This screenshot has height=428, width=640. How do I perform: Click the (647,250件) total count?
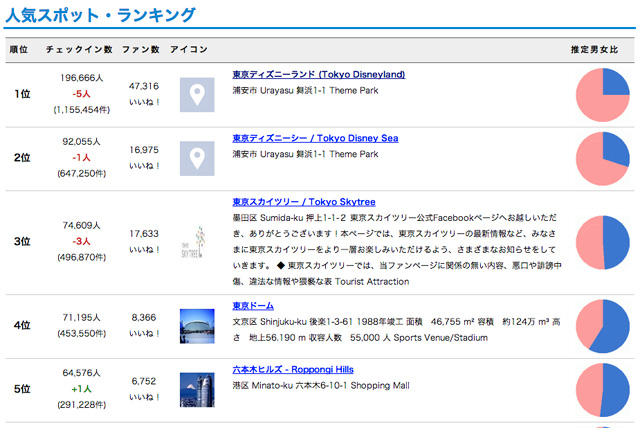pos(82,174)
